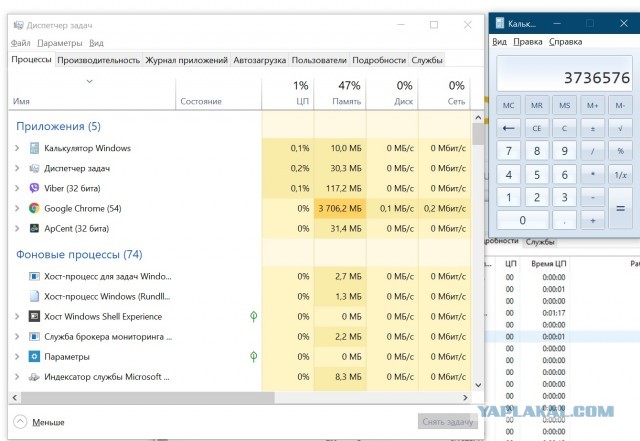Click the ApCent app icon
Screen dimensions: 640x441
click(34, 228)
